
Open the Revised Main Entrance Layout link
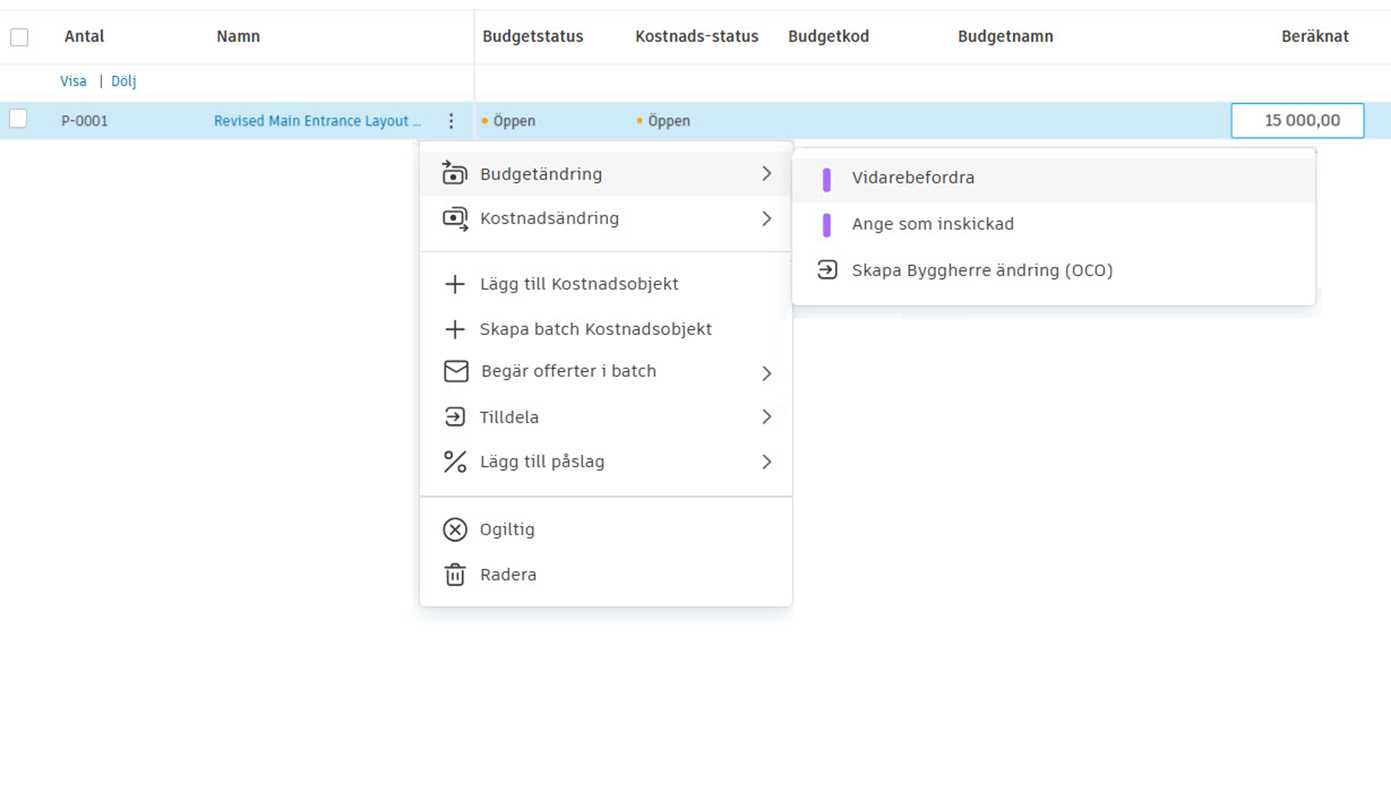(317, 121)
